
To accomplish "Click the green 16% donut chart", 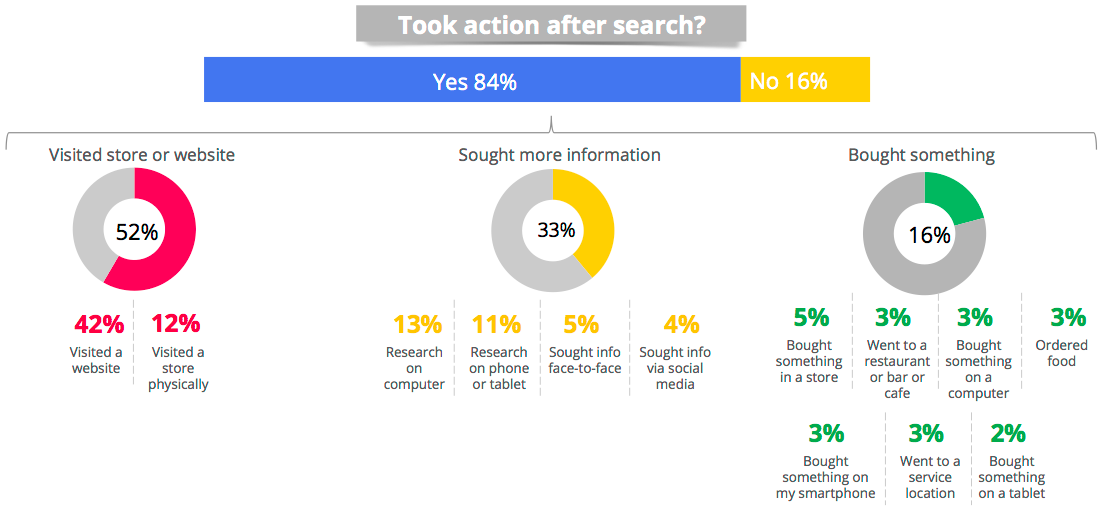I will point(925,234).
